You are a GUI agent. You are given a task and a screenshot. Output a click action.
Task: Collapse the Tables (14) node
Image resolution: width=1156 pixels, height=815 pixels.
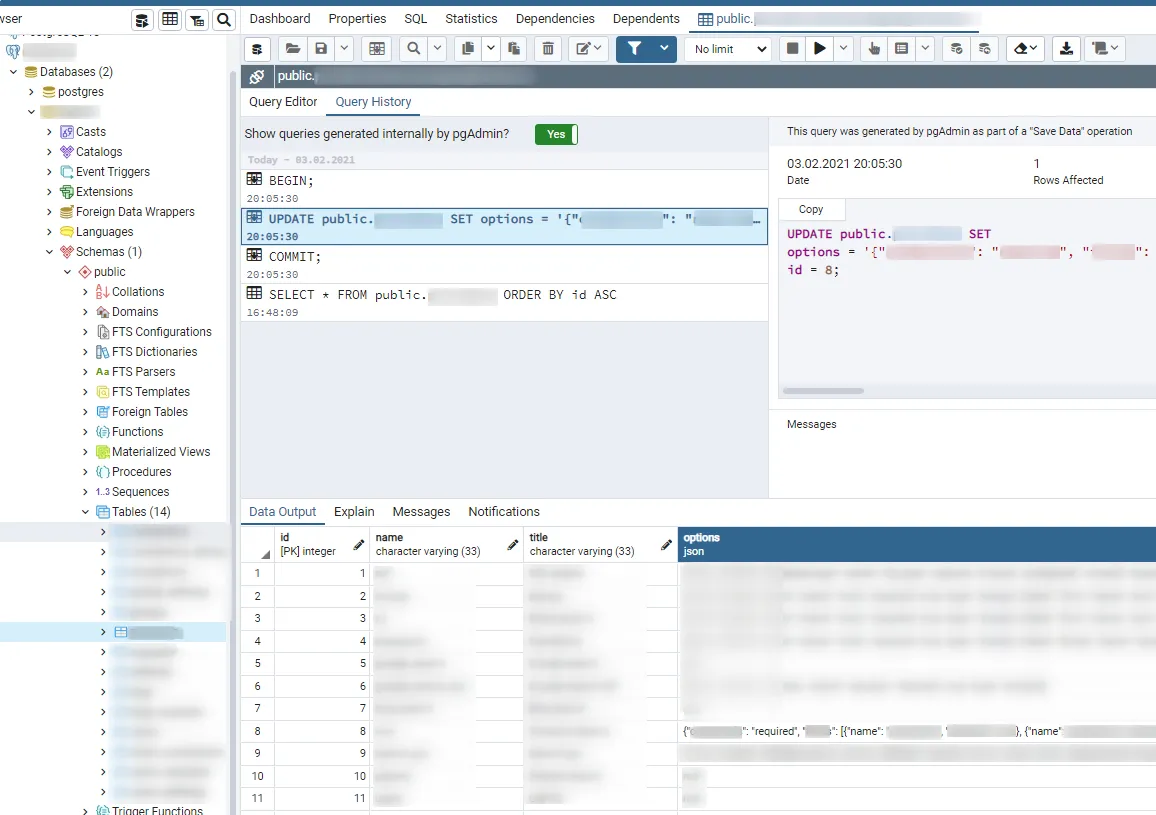pos(85,511)
